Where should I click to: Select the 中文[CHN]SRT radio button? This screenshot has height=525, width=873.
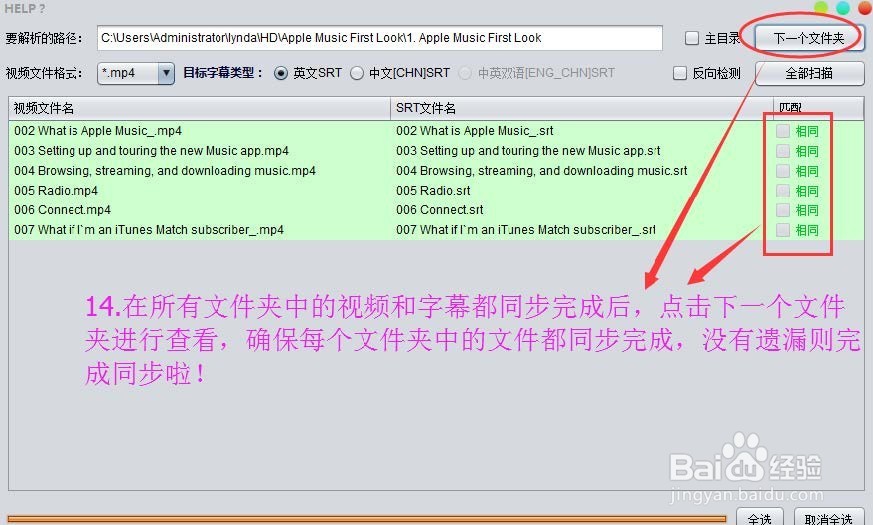click(x=357, y=73)
